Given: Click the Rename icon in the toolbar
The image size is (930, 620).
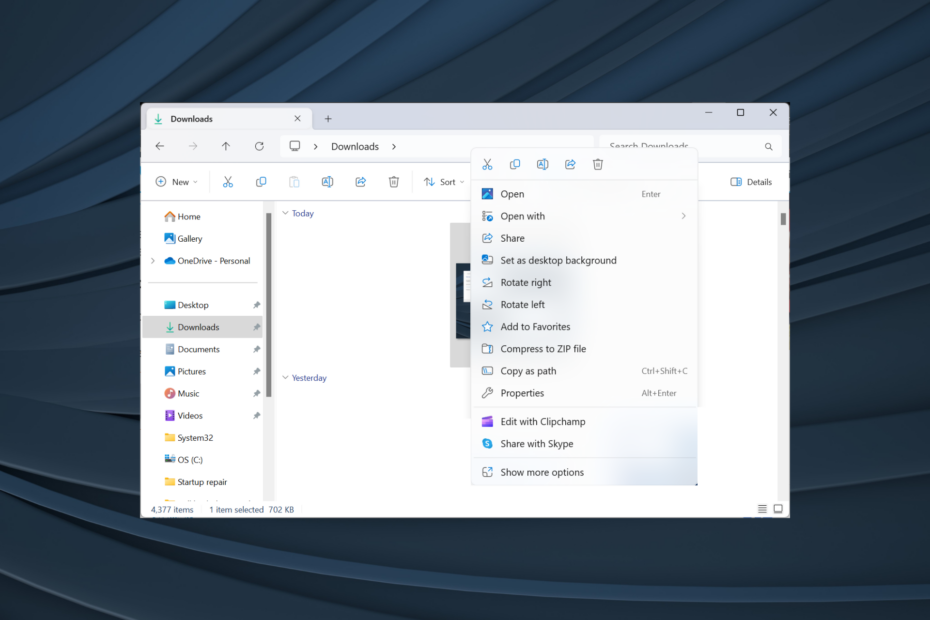Looking at the screenshot, I should pyautogui.click(x=327, y=181).
